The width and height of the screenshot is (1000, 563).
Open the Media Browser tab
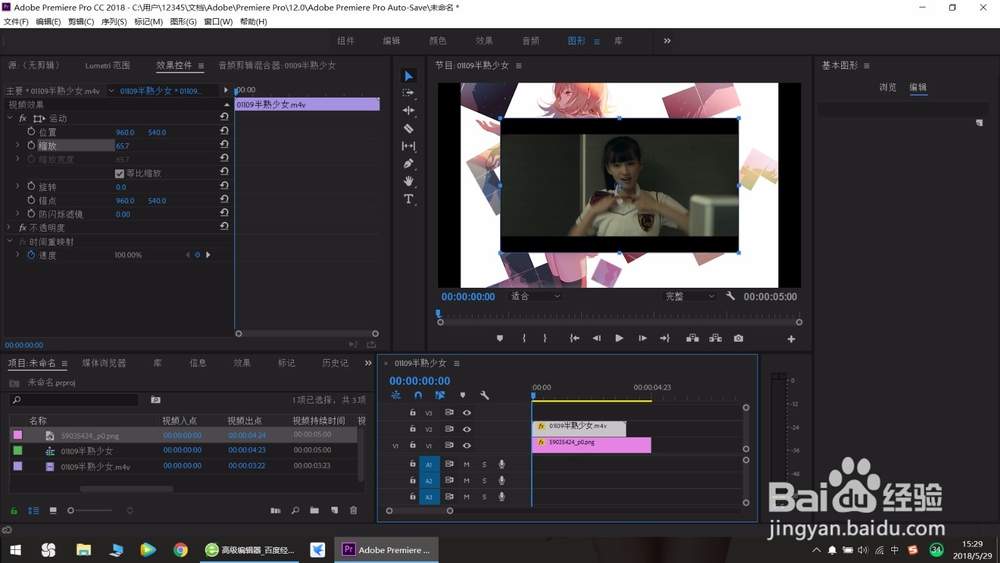pos(104,363)
